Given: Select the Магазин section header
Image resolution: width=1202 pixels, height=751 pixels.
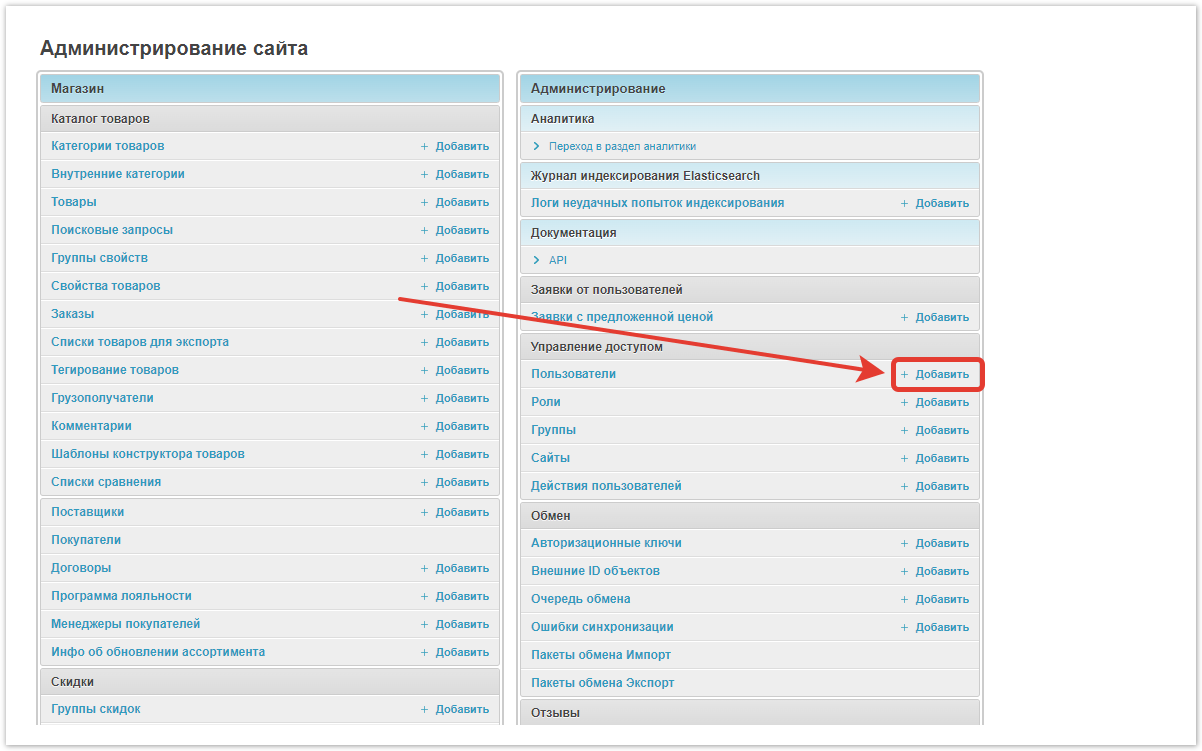Looking at the screenshot, I should pyautogui.click(x=78, y=89).
